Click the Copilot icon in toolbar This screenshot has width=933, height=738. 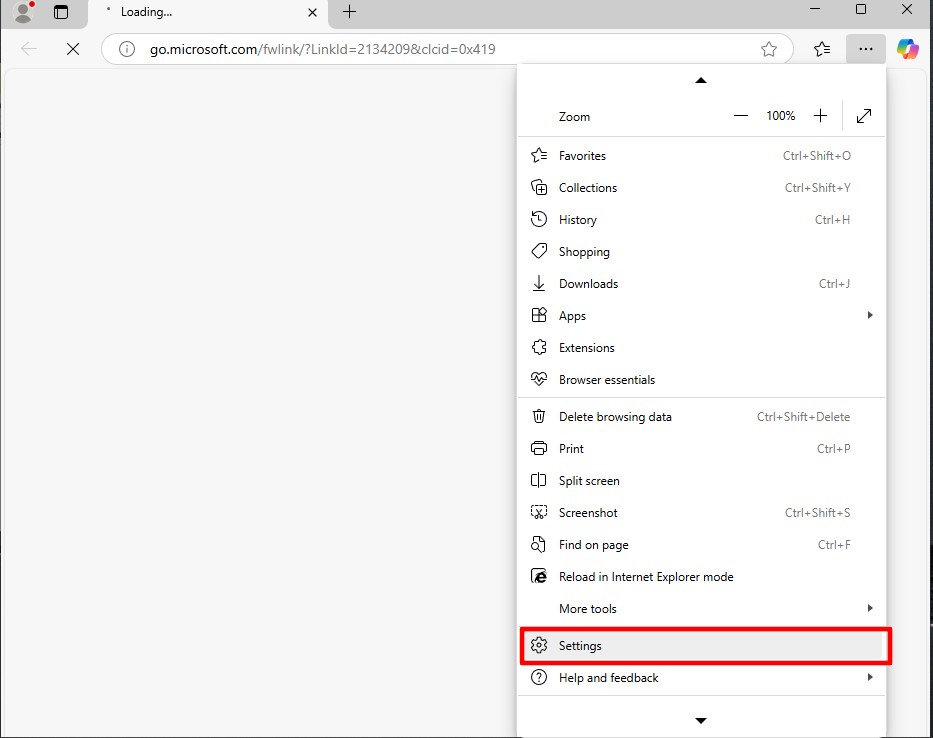907,49
